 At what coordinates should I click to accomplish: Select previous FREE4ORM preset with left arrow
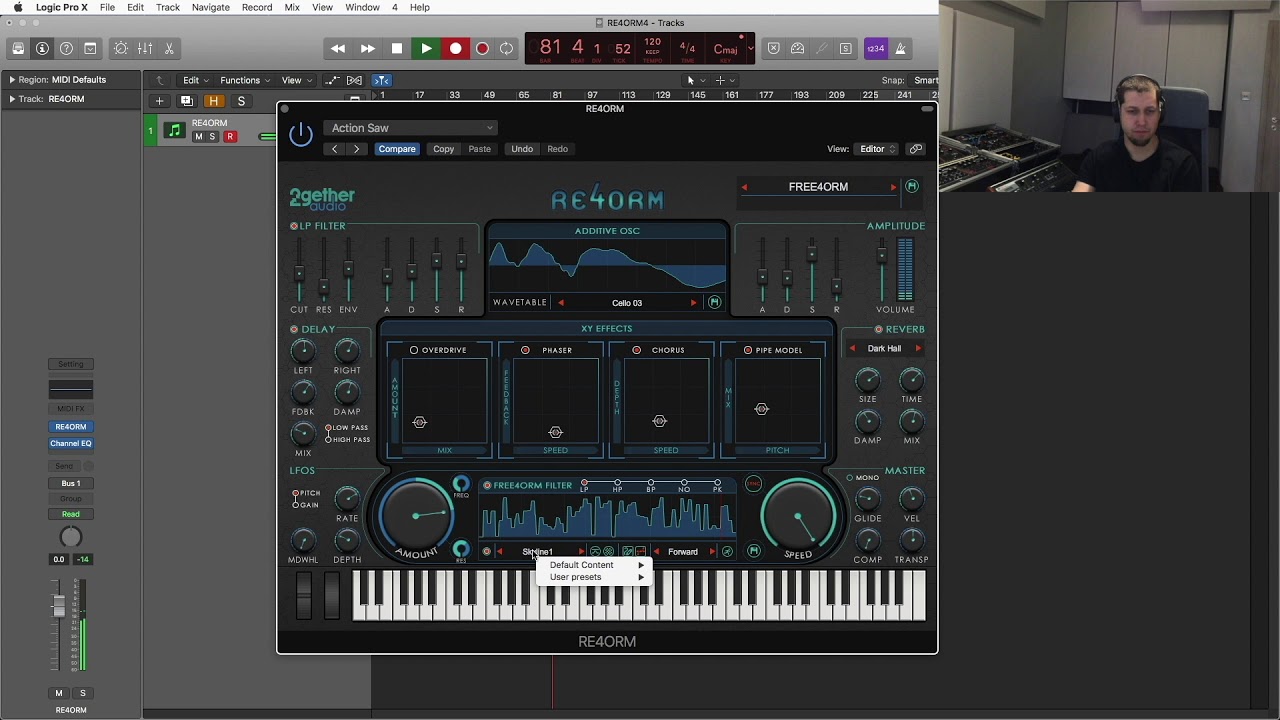744,187
